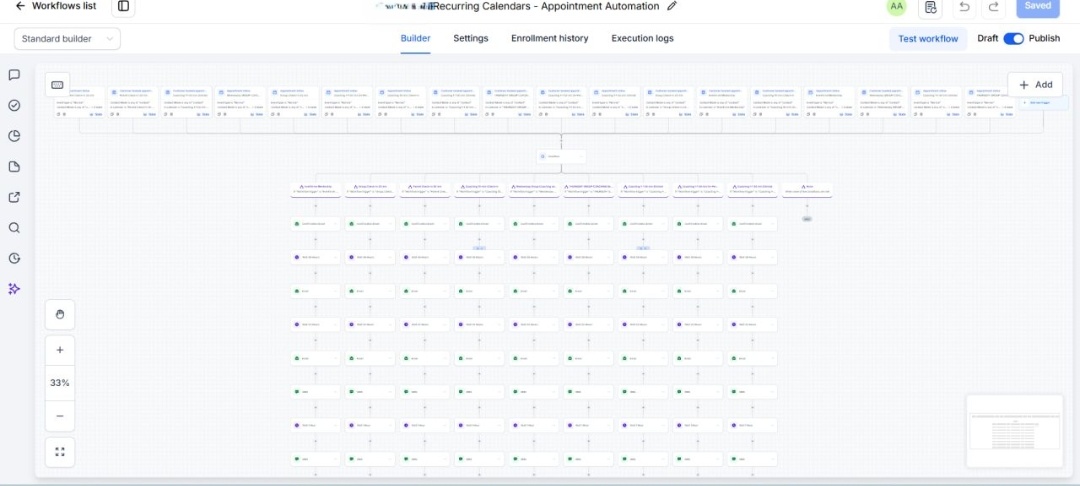Click the Redo arrow
This screenshot has width=1080, height=486.
(993, 7)
